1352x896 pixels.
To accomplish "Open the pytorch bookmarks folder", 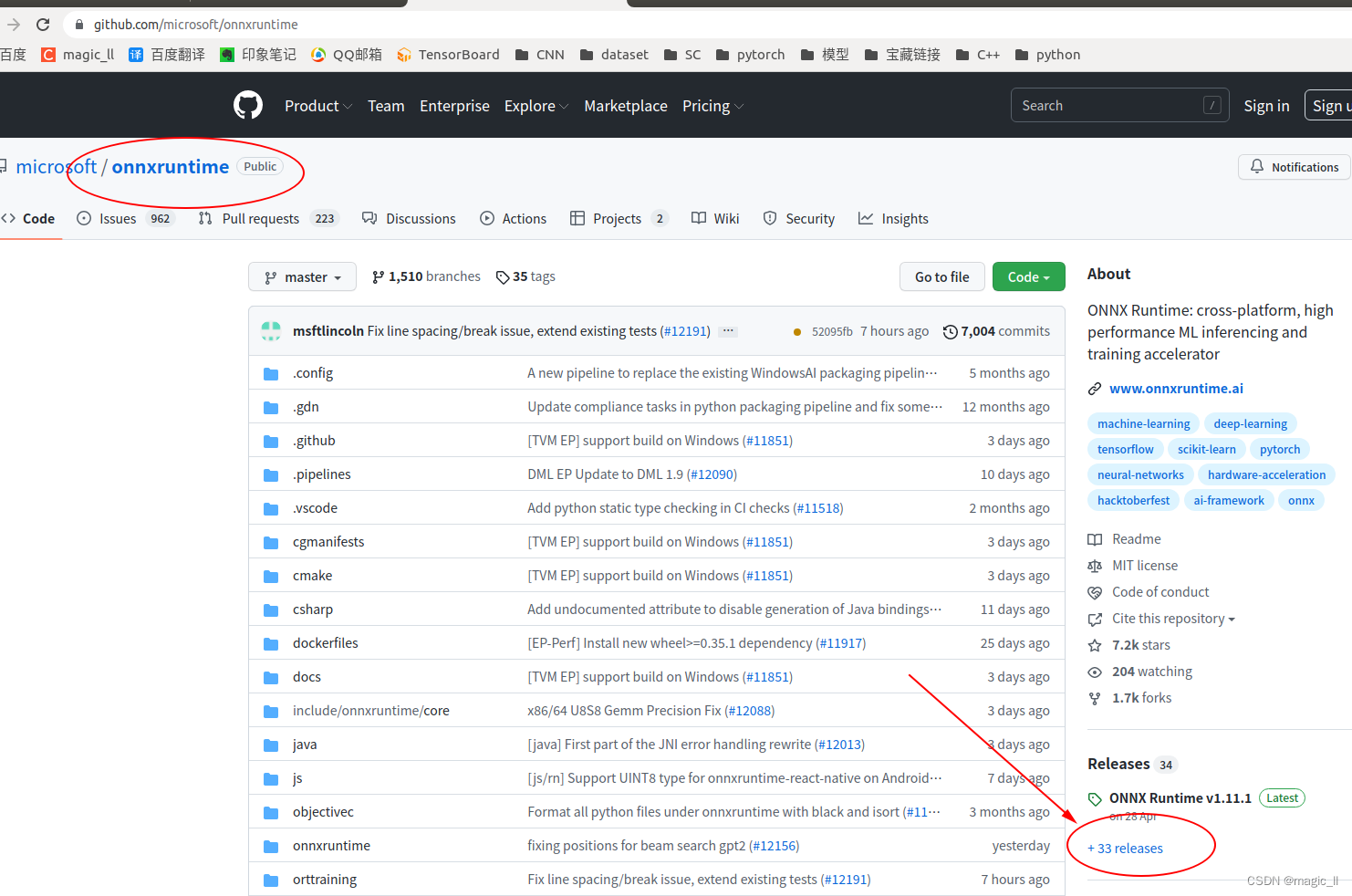I will point(750,55).
